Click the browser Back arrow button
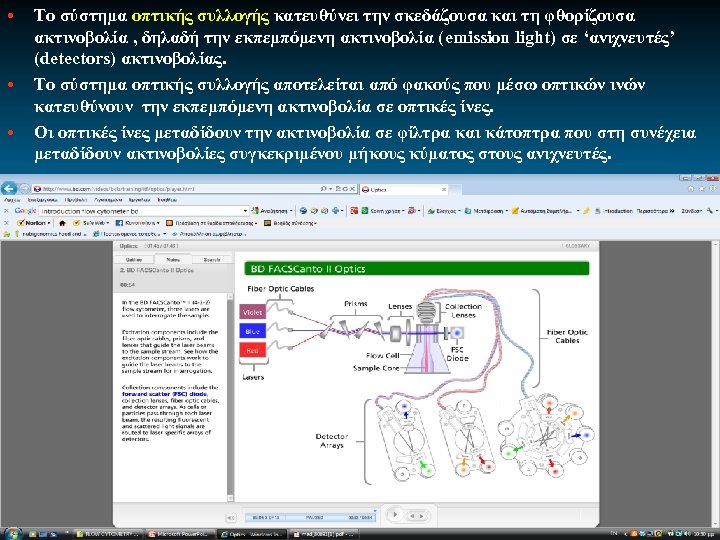The image size is (720, 540). [9, 188]
